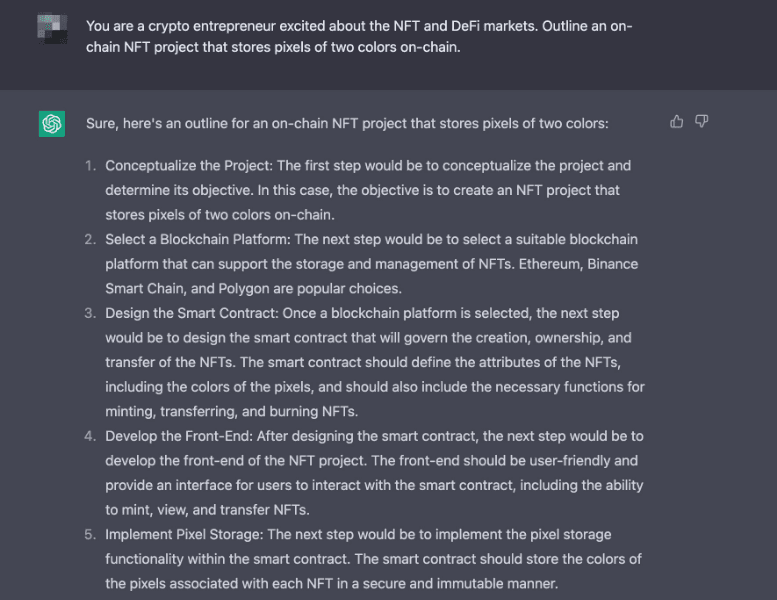Click the ChatGPT logo avatar

click(x=52, y=123)
